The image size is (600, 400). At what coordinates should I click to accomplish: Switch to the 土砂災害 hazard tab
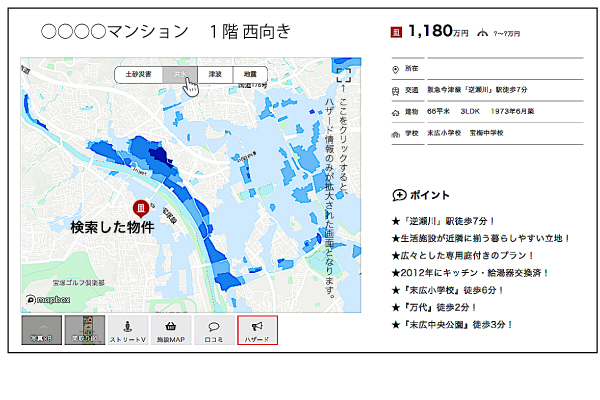tap(138, 74)
